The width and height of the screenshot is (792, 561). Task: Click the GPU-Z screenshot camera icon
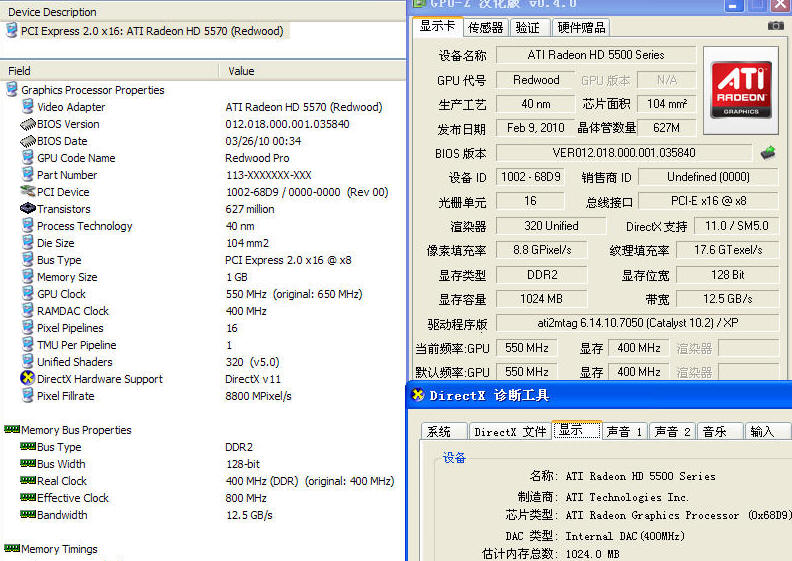pos(775,25)
